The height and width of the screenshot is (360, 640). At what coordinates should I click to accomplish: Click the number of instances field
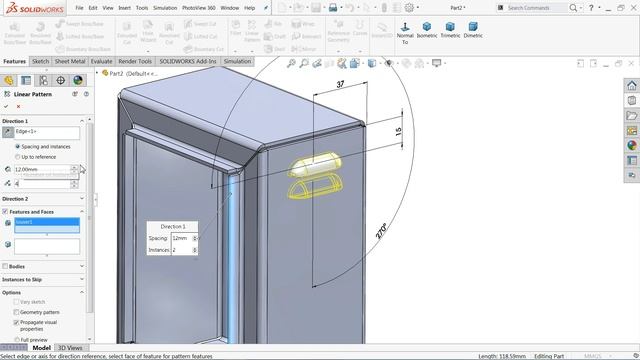tap(42, 184)
